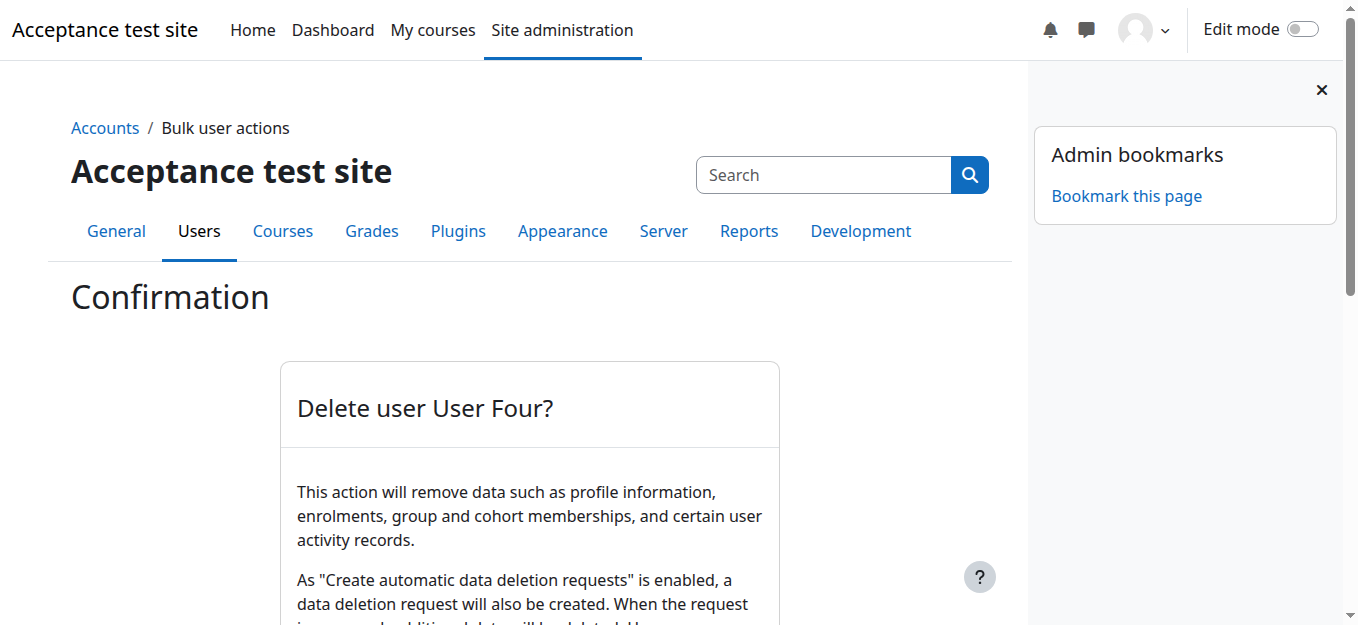Select the Server tab

(663, 231)
